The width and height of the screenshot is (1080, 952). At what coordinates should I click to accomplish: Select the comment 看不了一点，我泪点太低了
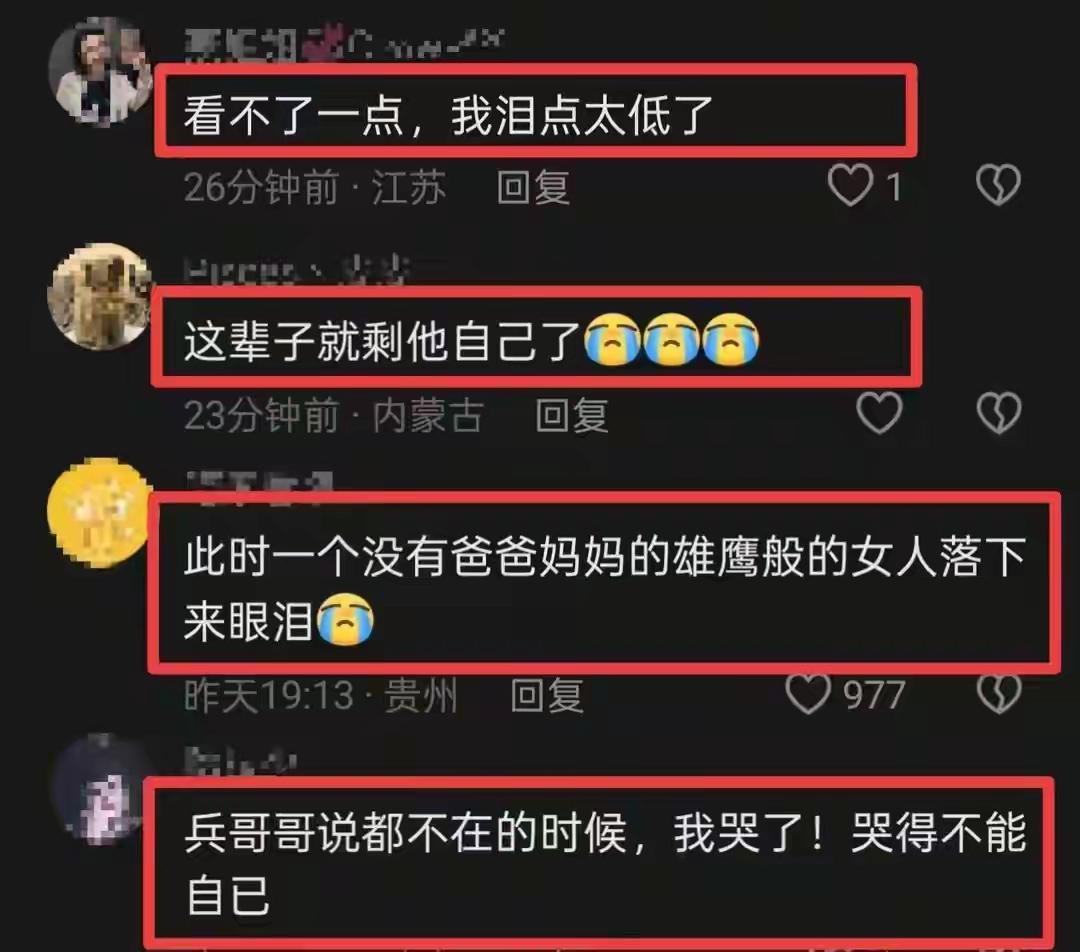pos(448,115)
